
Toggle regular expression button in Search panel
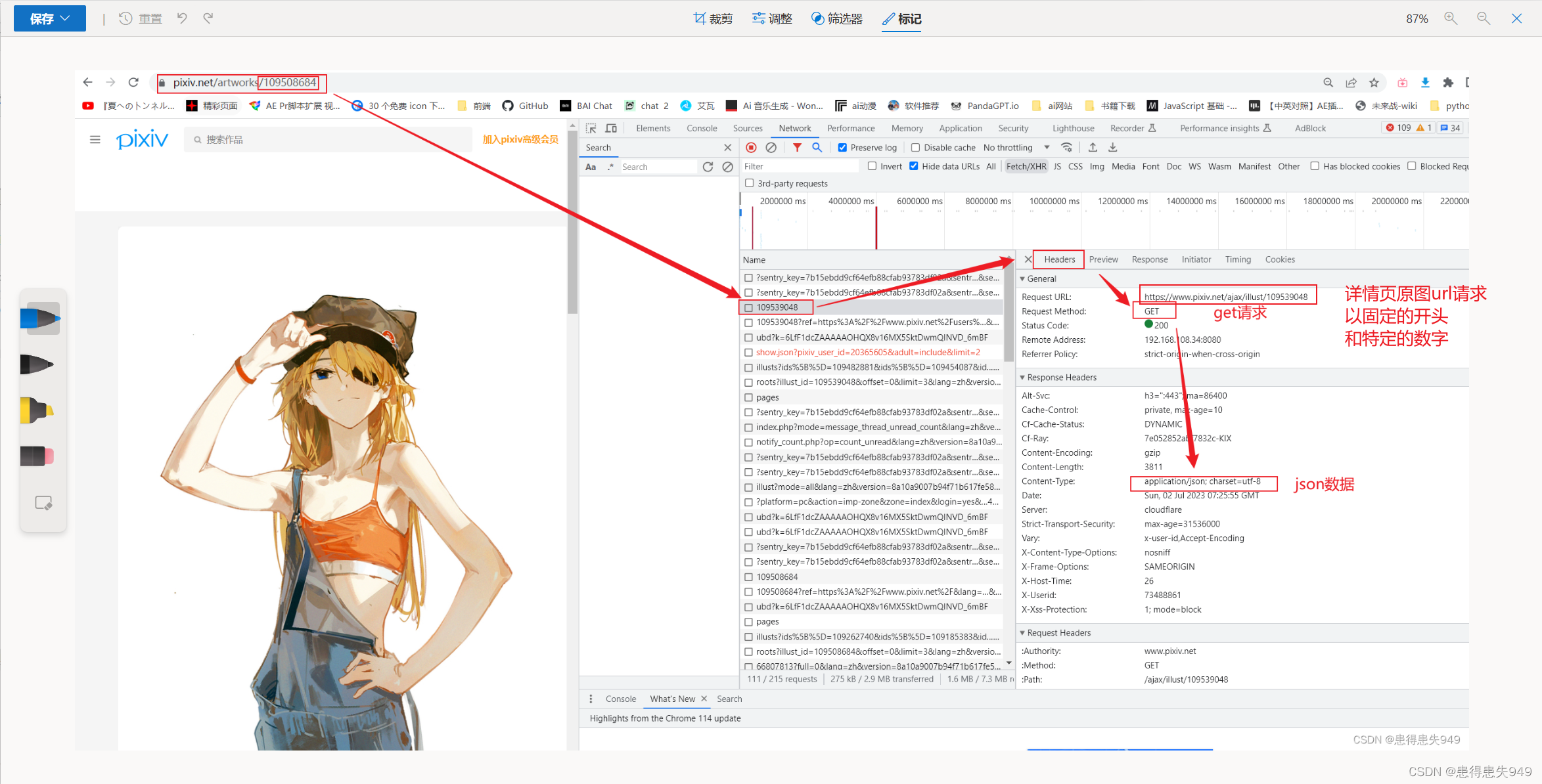pyautogui.click(x=610, y=167)
